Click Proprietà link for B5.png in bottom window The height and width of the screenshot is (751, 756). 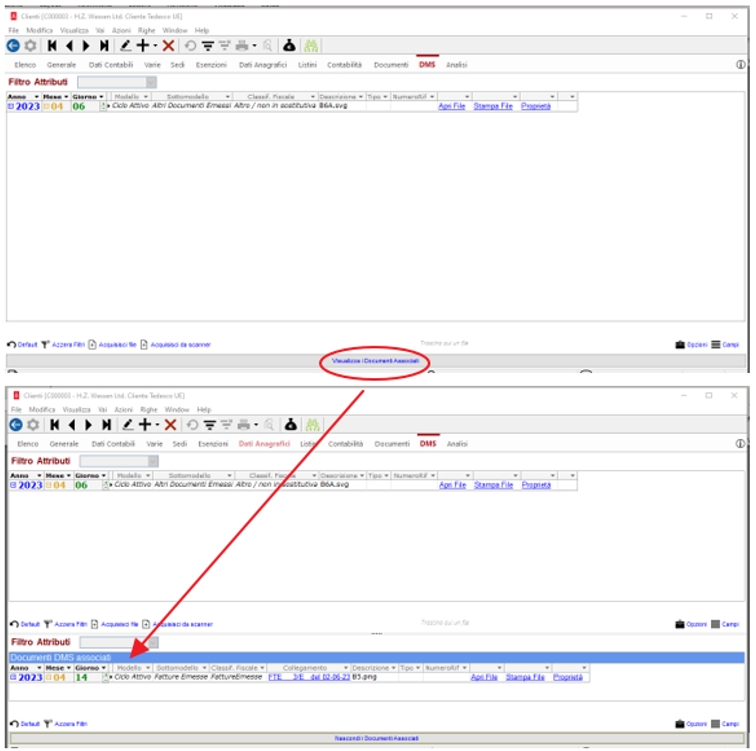567,677
